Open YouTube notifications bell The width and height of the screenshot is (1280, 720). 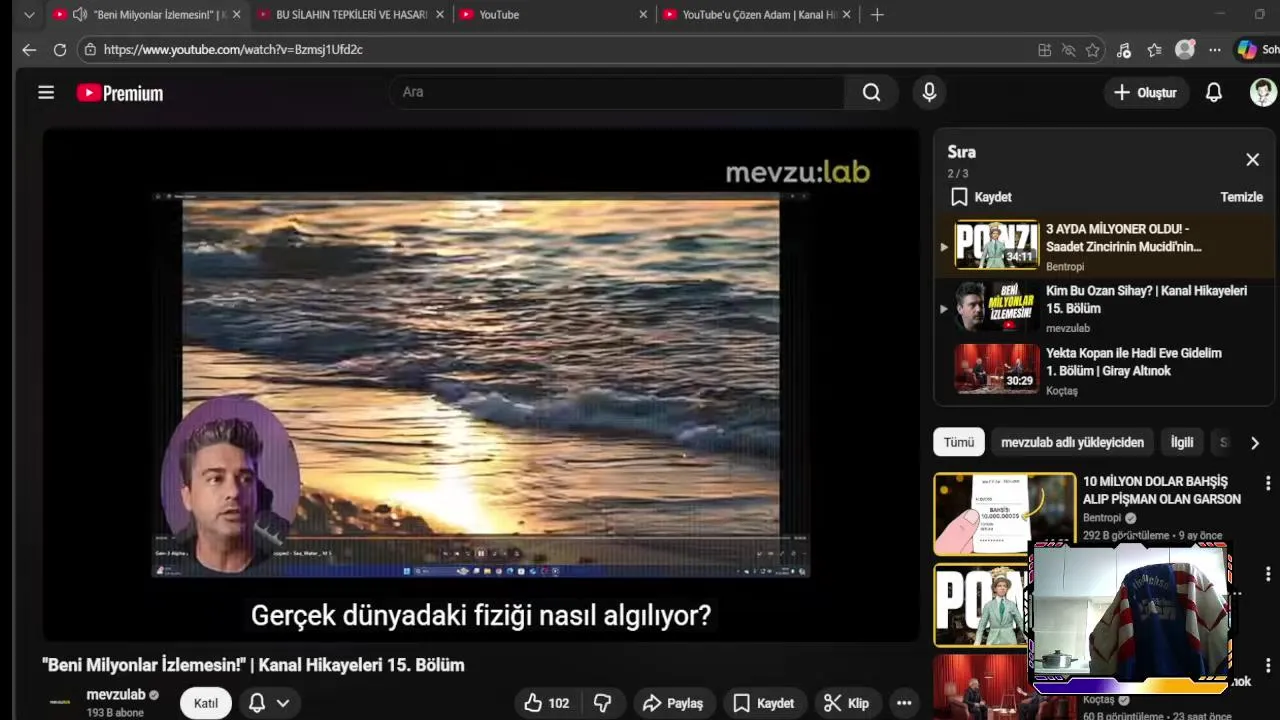pos(1213,92)
